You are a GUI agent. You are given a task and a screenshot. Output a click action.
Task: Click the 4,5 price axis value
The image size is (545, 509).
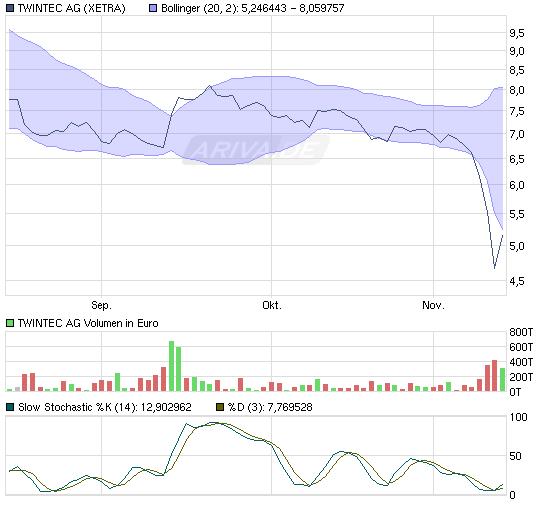pyautogui.click(x=517, y=281)
